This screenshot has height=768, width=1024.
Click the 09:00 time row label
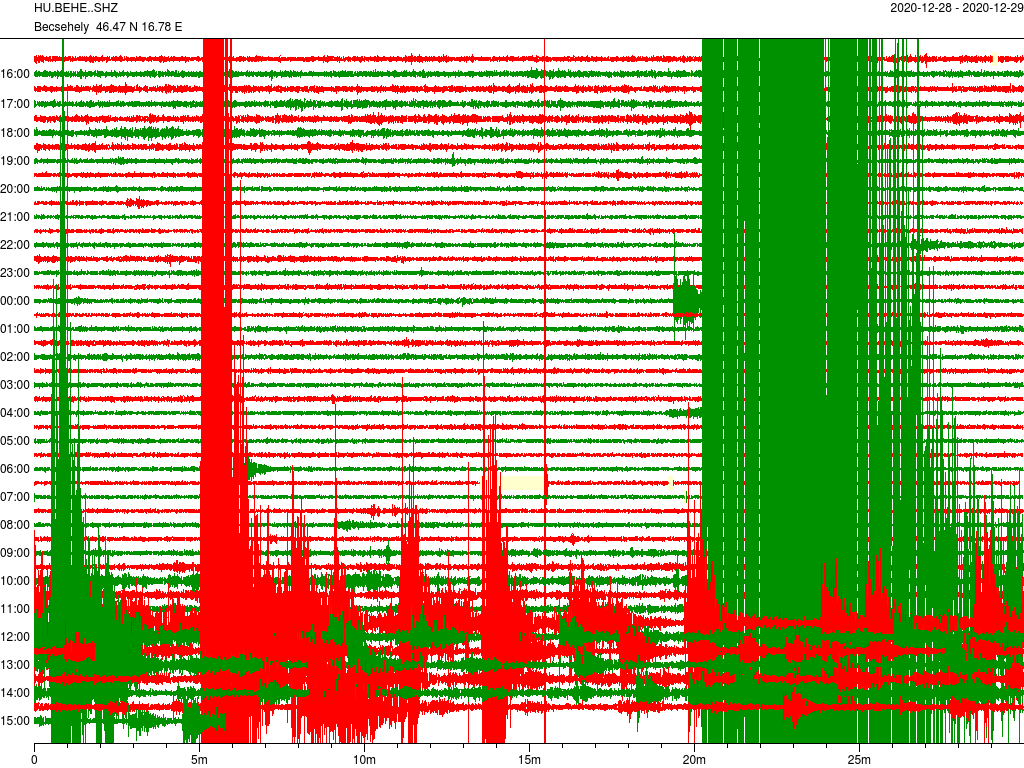pos(15,552)
